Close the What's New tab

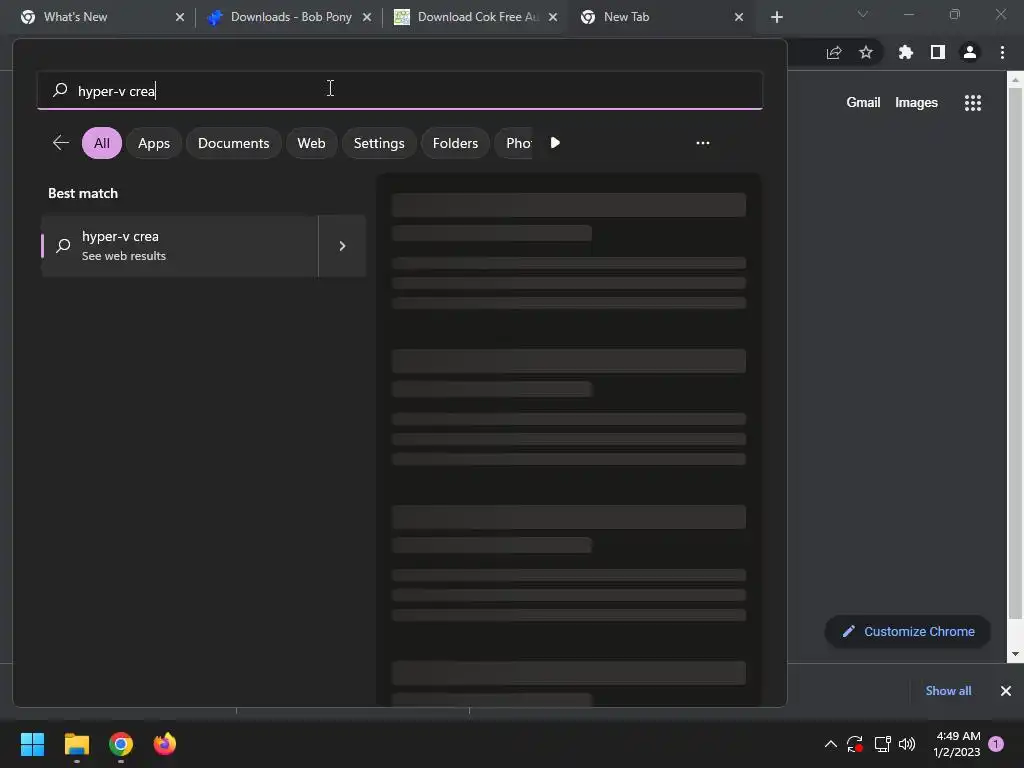pos(180,17)
